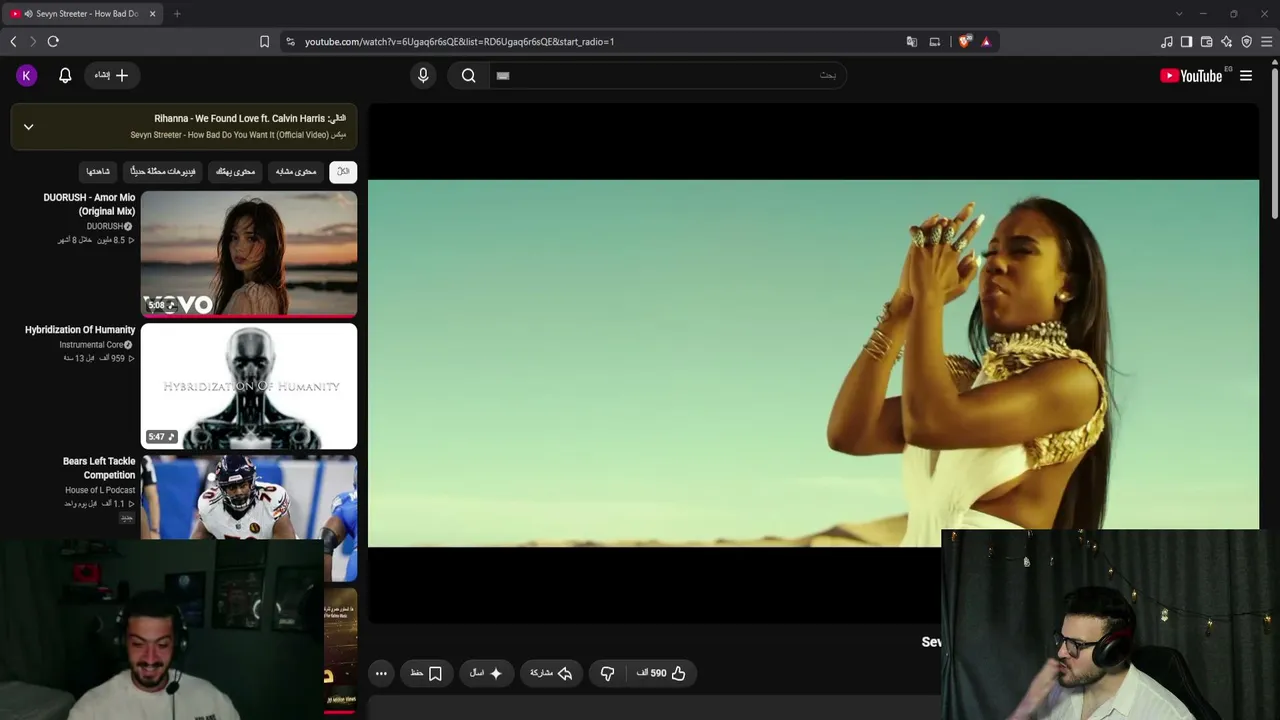Screen dimensions: 1280x720
Task: Open a new browser tab
Action: (177, 14)
